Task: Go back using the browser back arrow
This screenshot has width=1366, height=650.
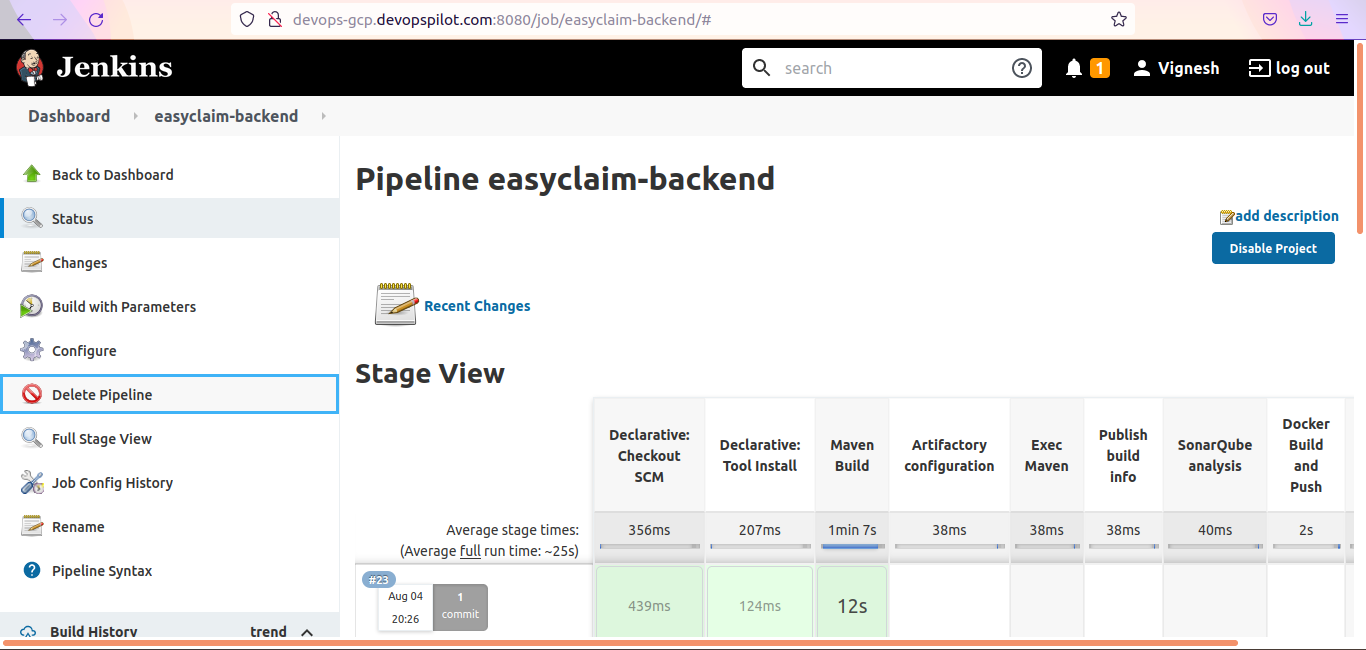Action: coord(24,19)
